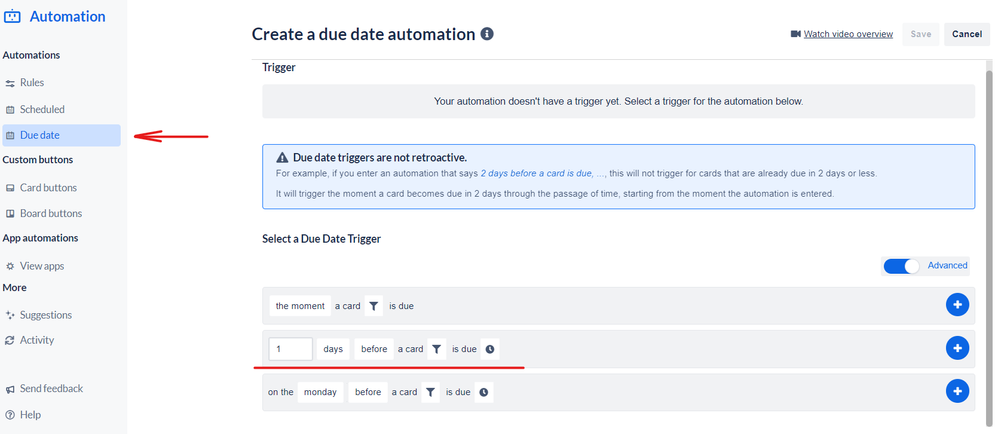
Task: Click 'Due date triggers are not retroactive.' text
Action: pos(380,158)
